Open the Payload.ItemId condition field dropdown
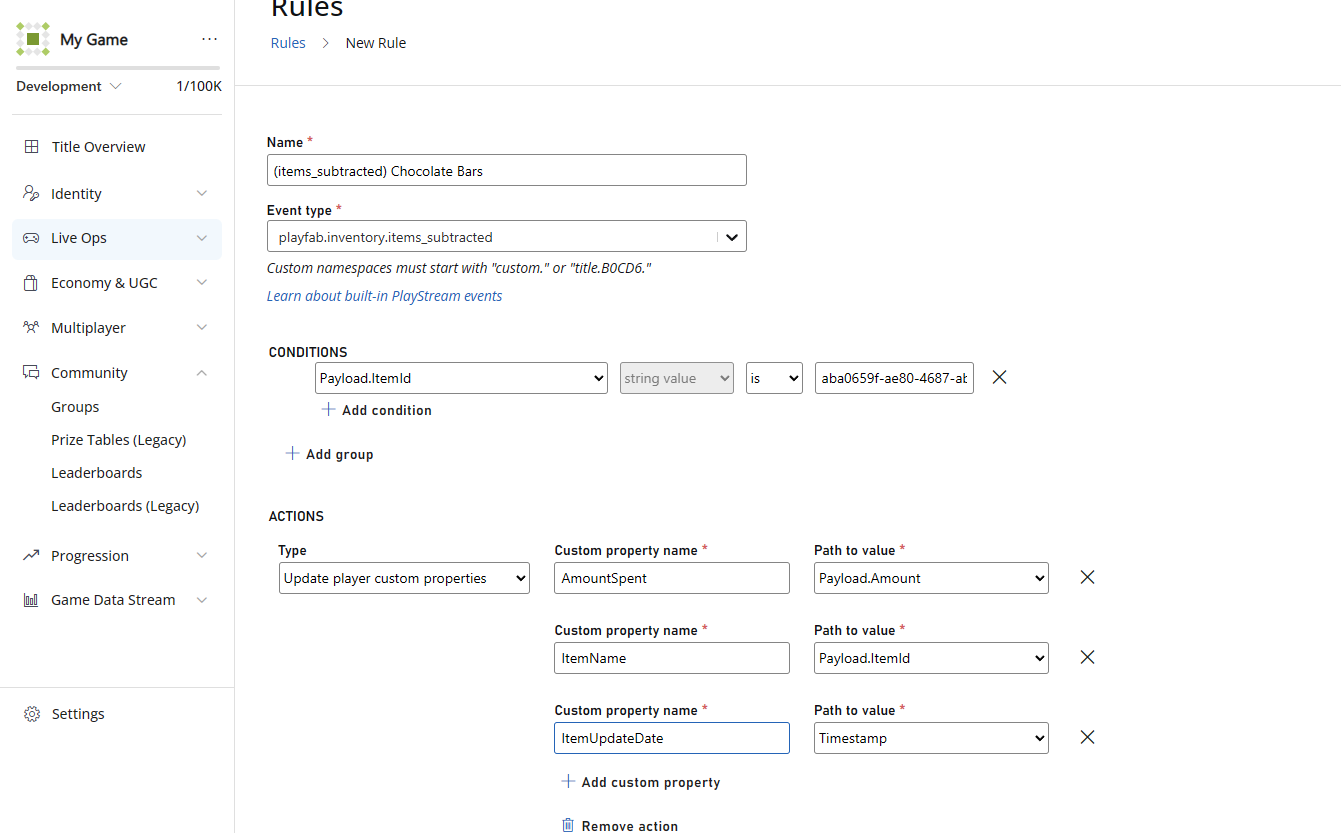This screenshot has width=1341, height=833. point(461,378)
